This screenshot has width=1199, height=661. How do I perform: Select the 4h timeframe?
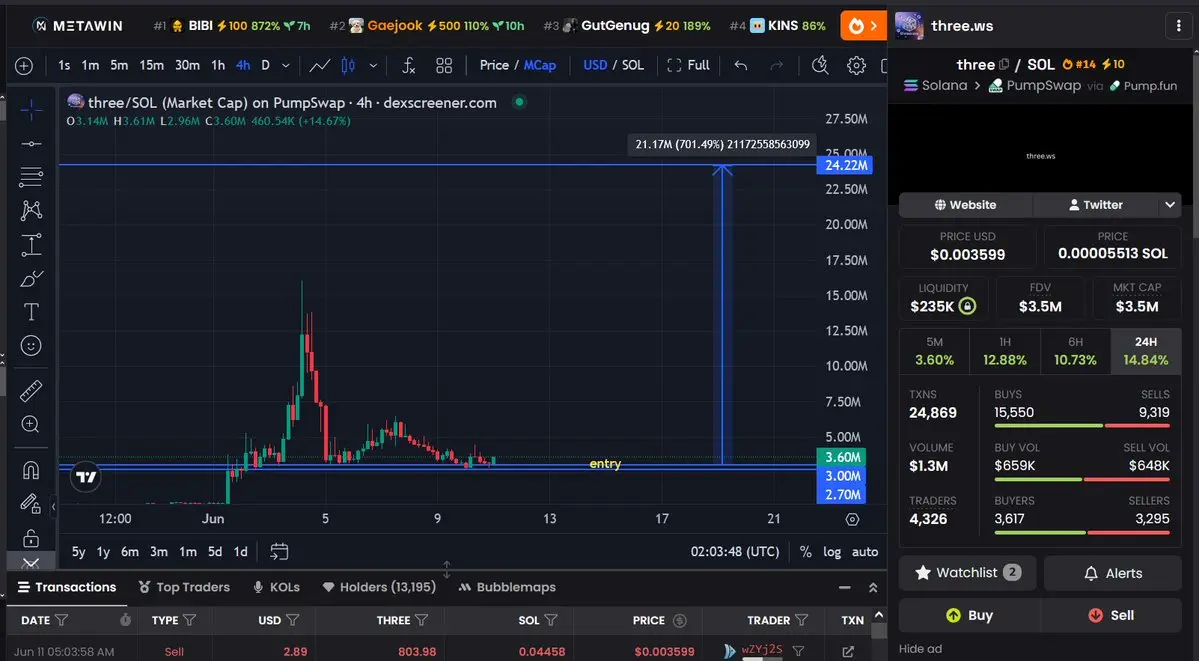click(242, 65)
